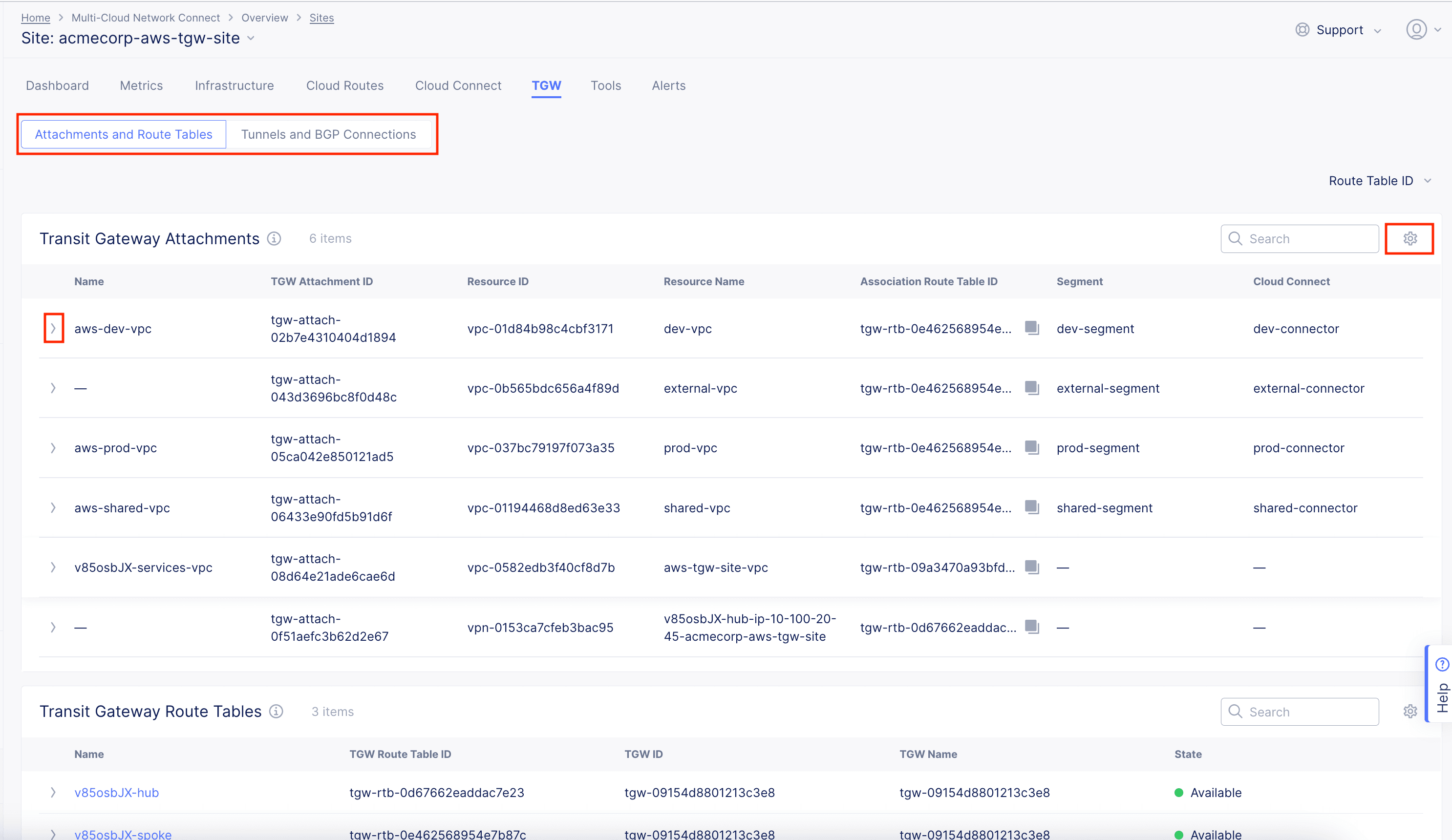Switch to the Cloud Routes tab
The image size is (1452, 840).
pyautogui.click(x=344, y=86)
